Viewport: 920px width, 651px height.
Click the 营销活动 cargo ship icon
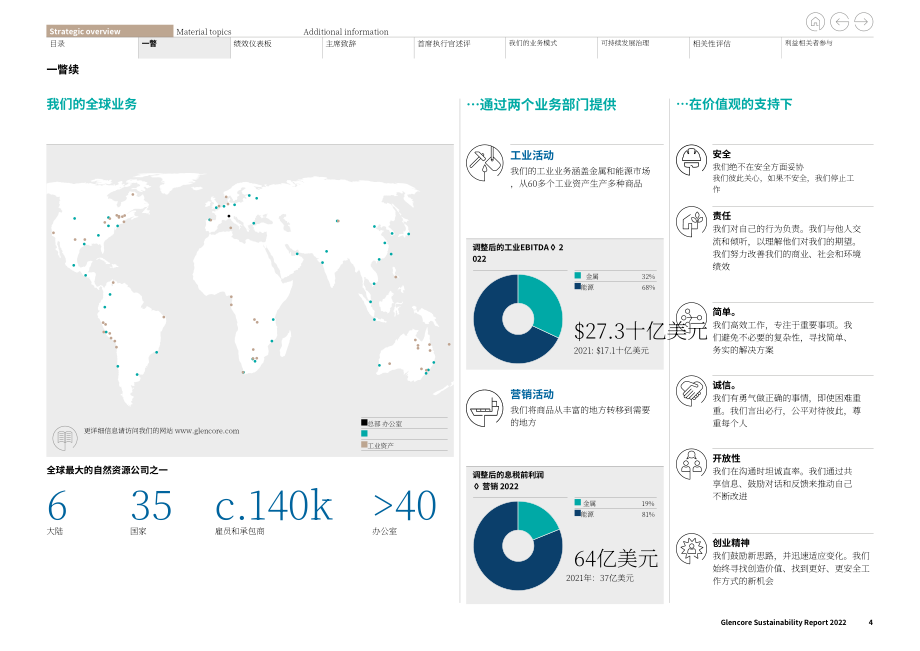tap(485, 408)
